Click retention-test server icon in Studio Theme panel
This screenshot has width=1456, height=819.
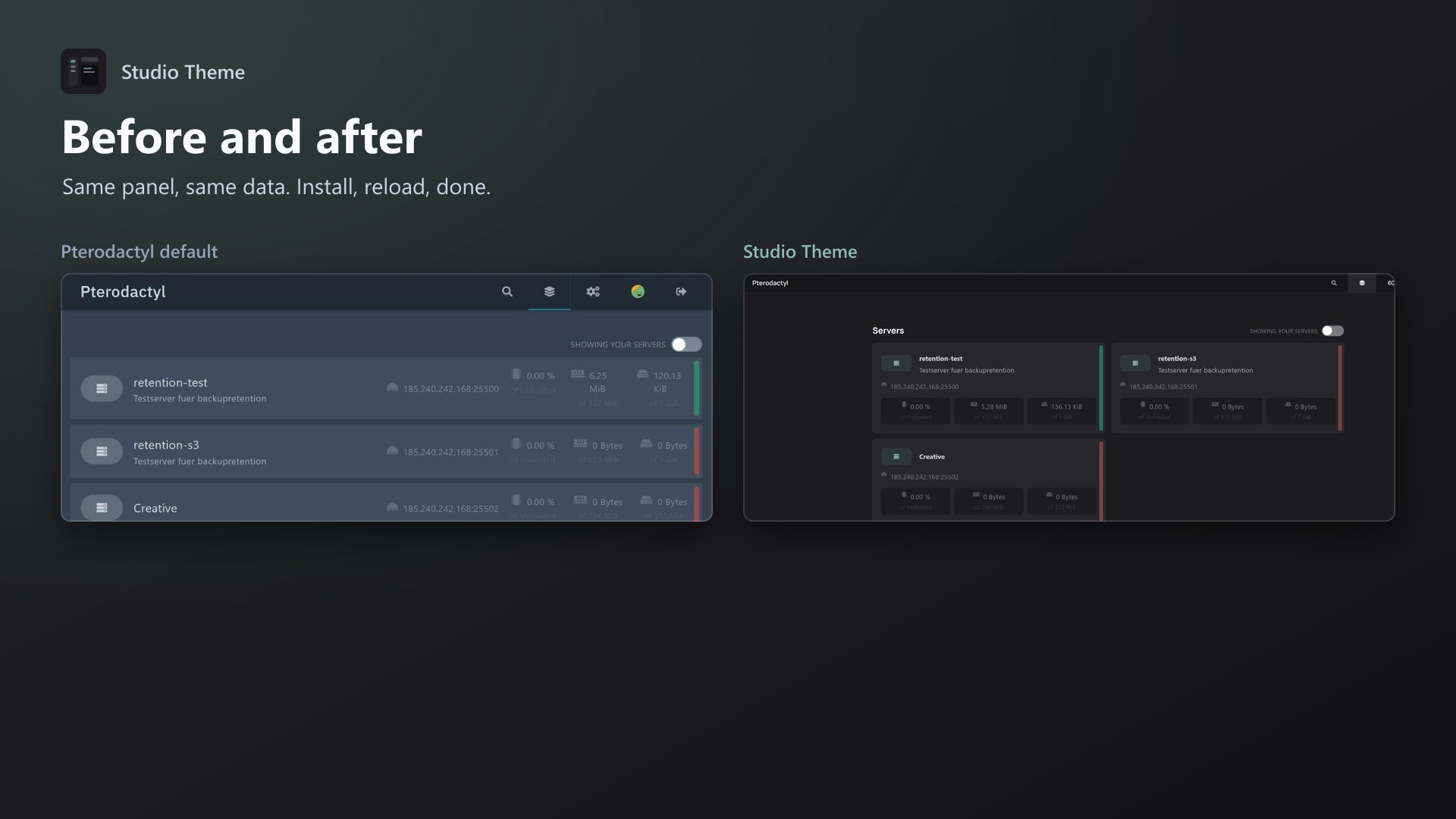pyautogui.click(x=896, y=363)
